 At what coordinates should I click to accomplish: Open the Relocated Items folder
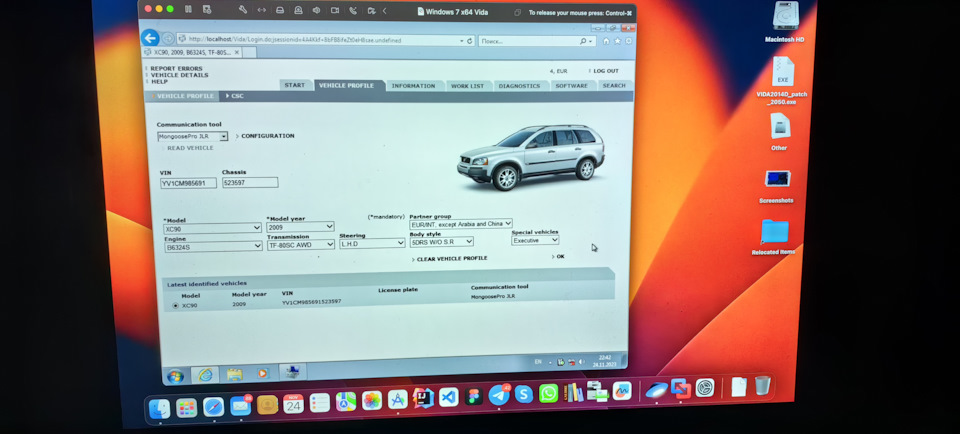tap(774, 233)
